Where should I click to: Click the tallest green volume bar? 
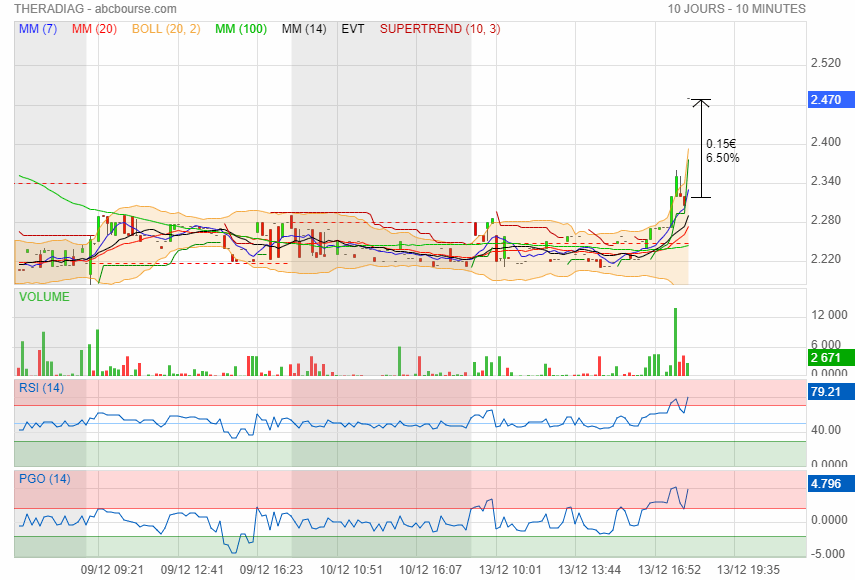[676, 340]
